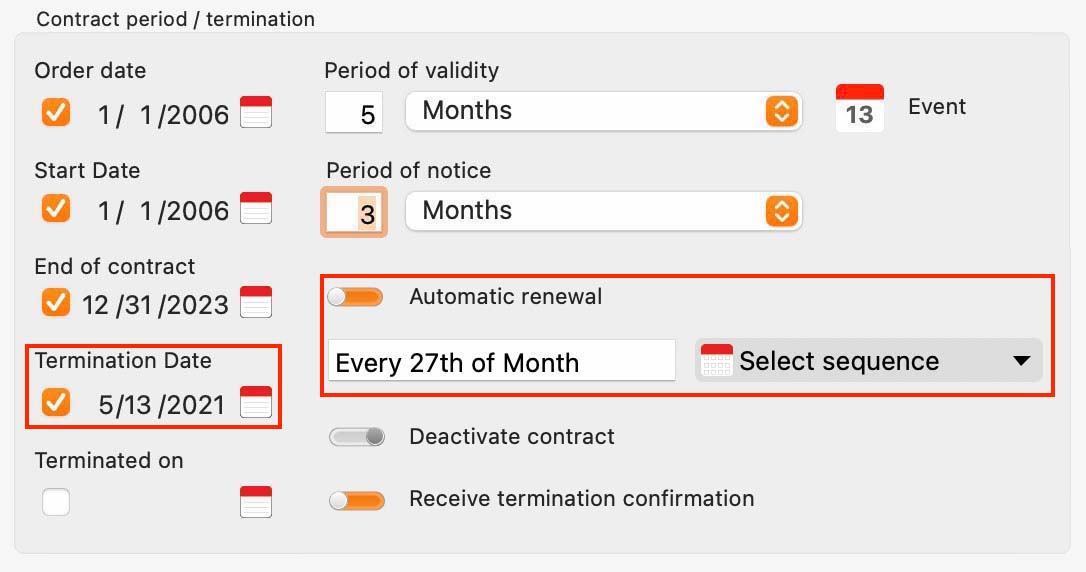
Task: Click the calendar icon in Select sequence
Action: [716, 360]
